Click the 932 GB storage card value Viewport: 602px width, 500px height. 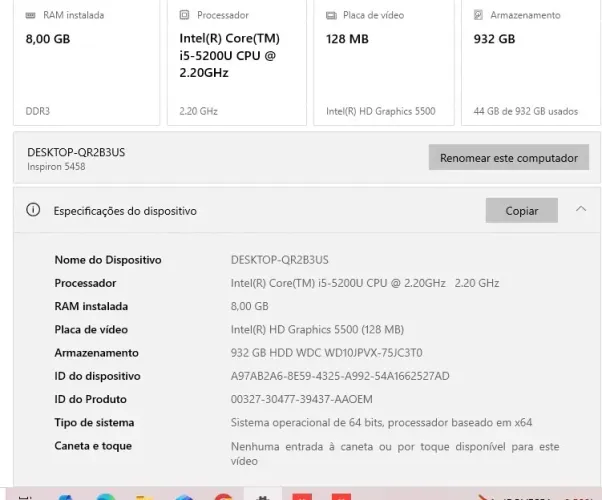(494, 39)
